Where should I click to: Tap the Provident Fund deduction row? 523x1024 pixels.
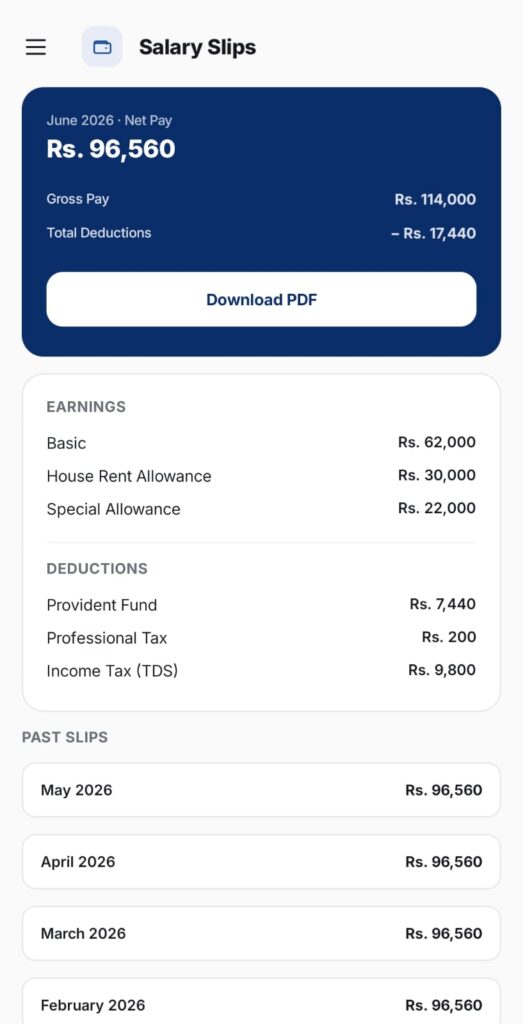(261, 605)
